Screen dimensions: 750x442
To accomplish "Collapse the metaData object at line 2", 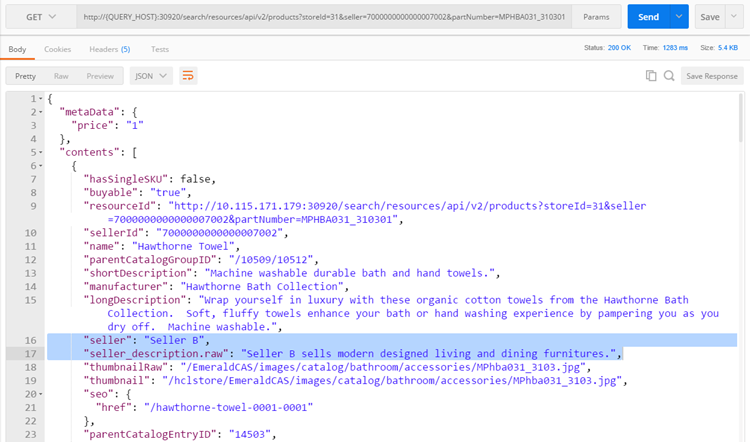I will coord(38,112).
